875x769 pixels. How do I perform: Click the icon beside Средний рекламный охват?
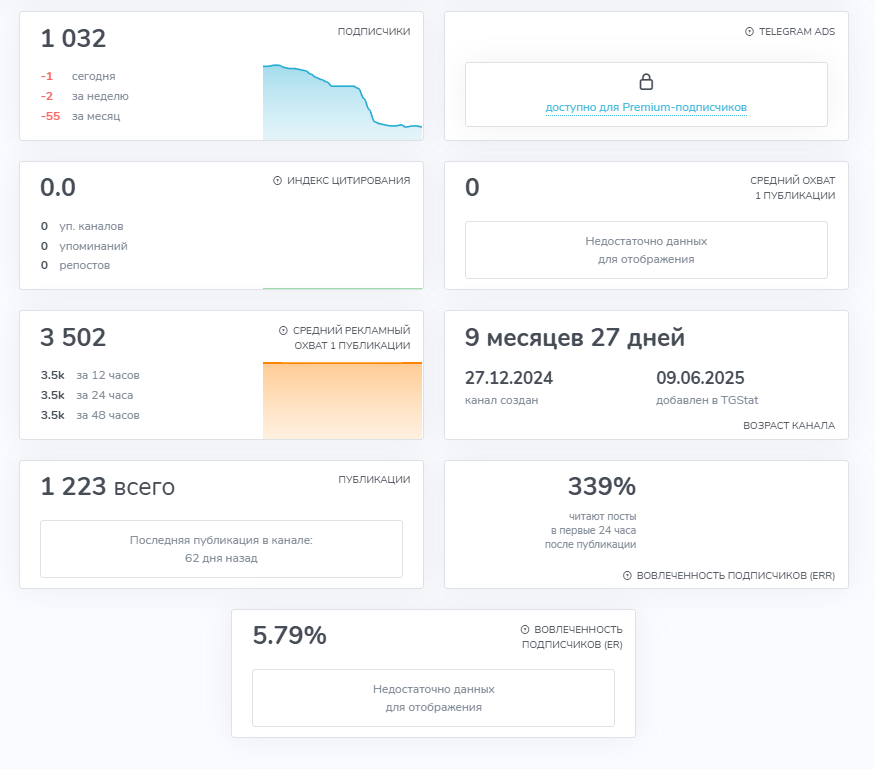[x=283, y=331]
